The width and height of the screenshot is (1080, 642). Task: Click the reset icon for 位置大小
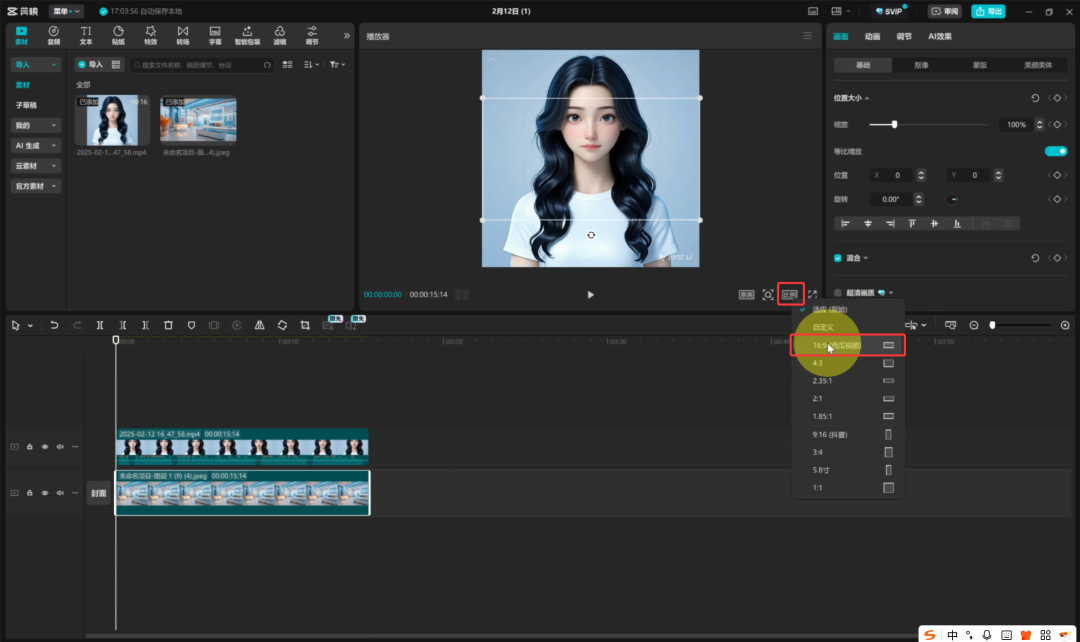coord(1035,98)
